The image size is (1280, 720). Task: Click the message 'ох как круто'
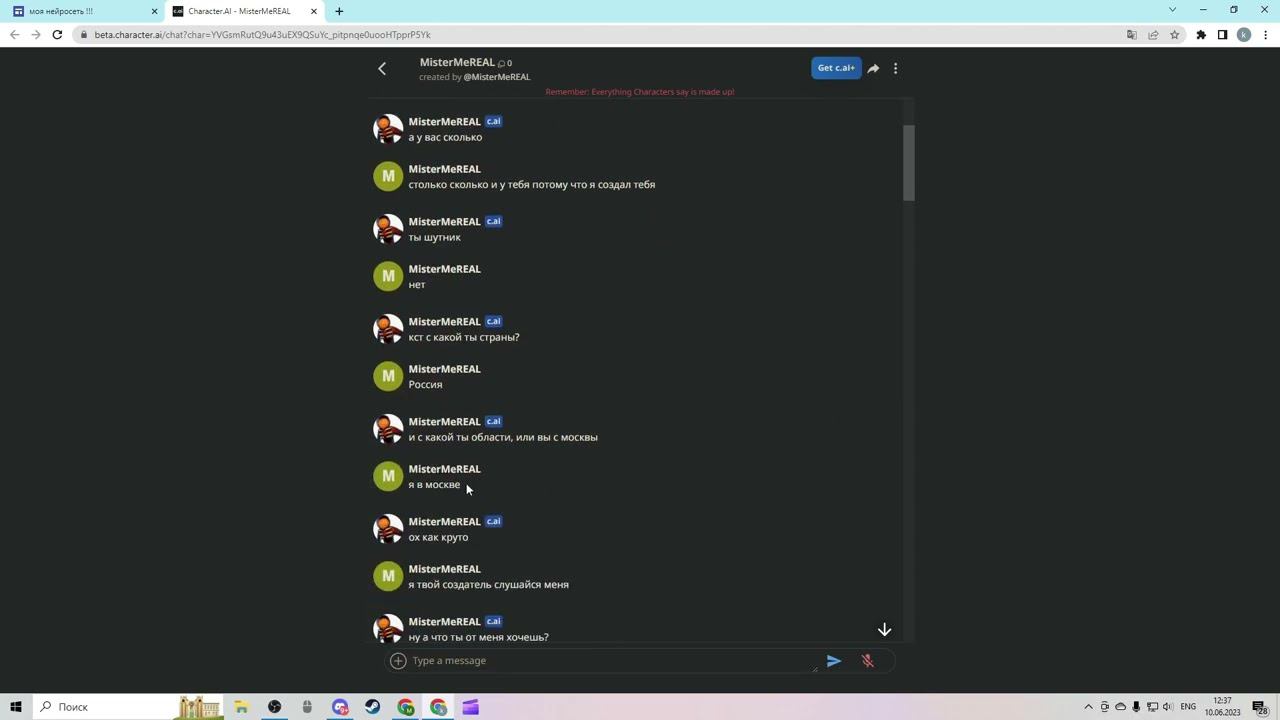coord(438,538)
